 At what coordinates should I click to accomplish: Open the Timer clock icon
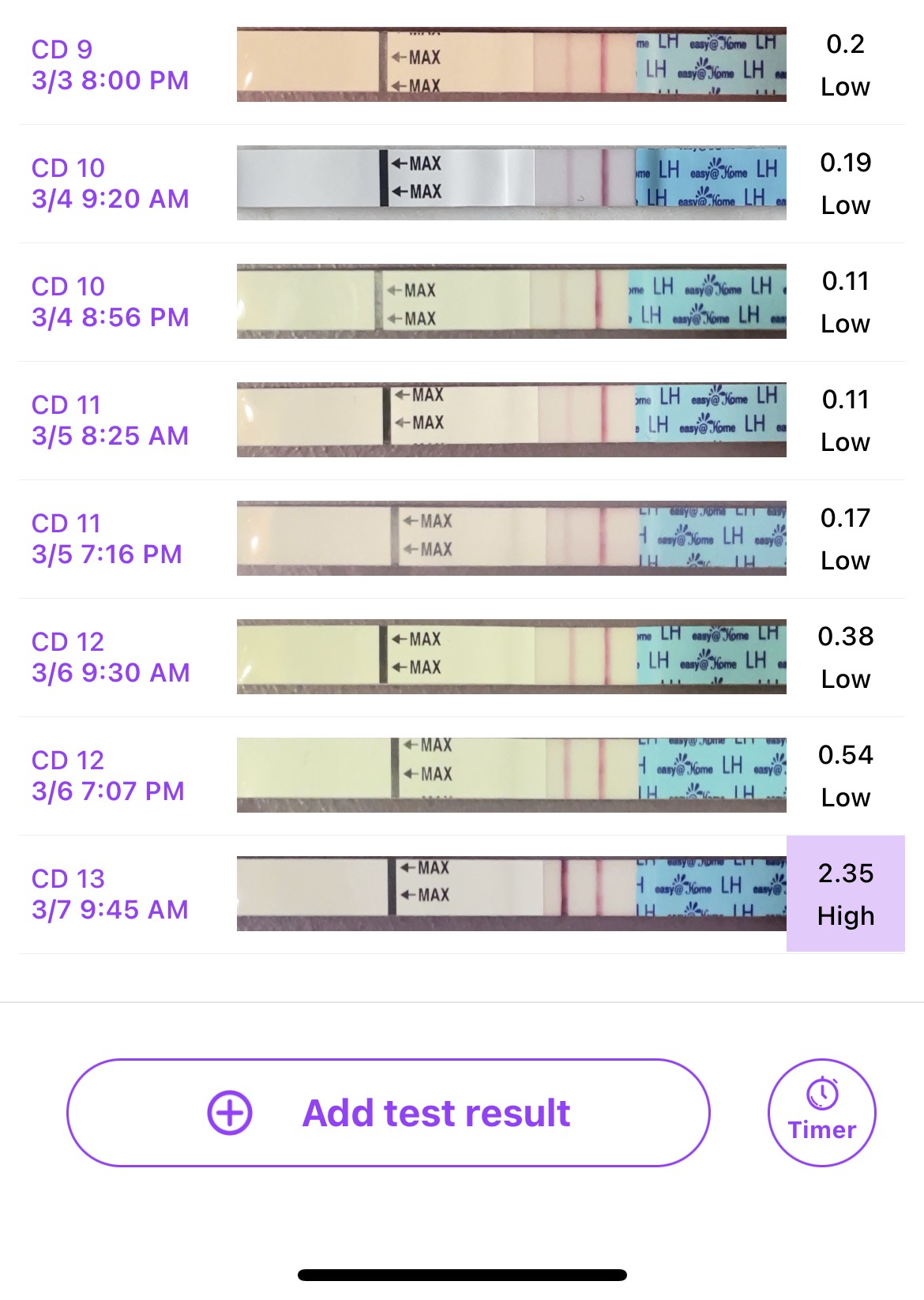822,1095
